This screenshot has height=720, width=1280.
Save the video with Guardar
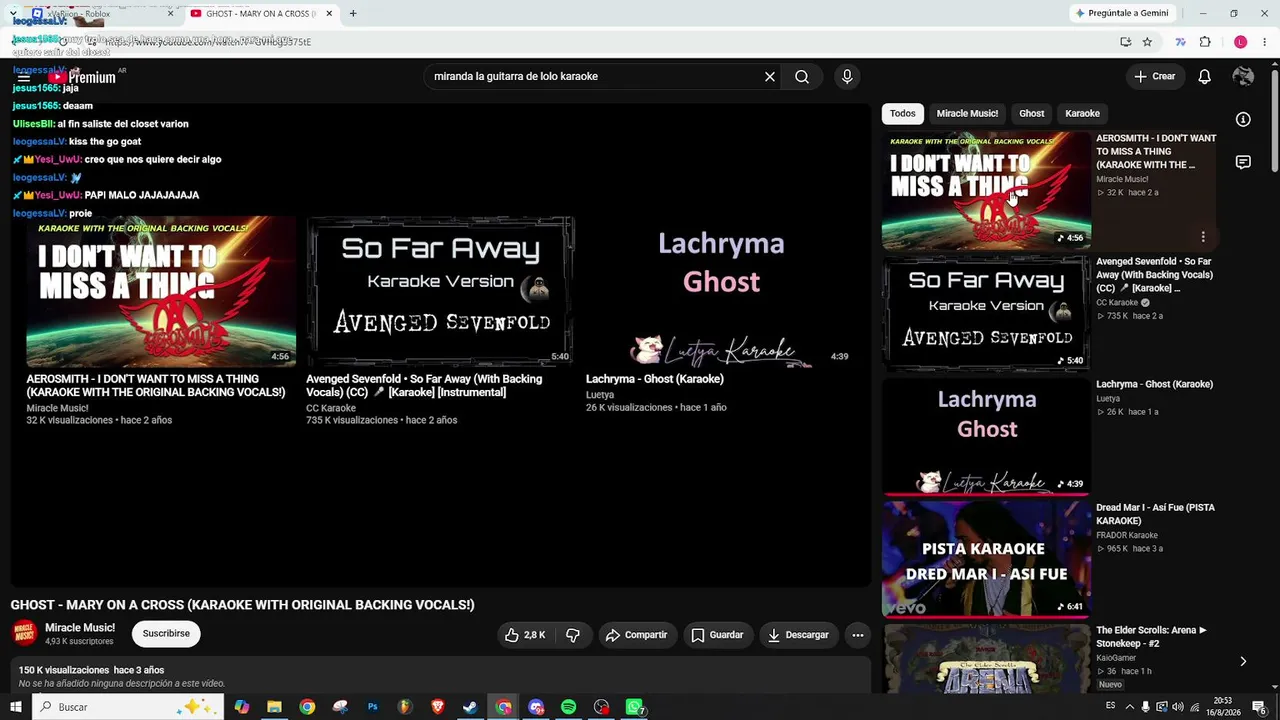coord(718,635)
